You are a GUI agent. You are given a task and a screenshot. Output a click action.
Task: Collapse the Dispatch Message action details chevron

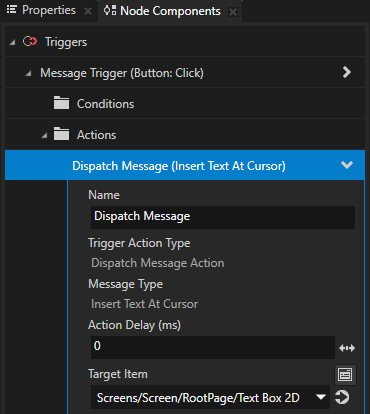point(347,165)
